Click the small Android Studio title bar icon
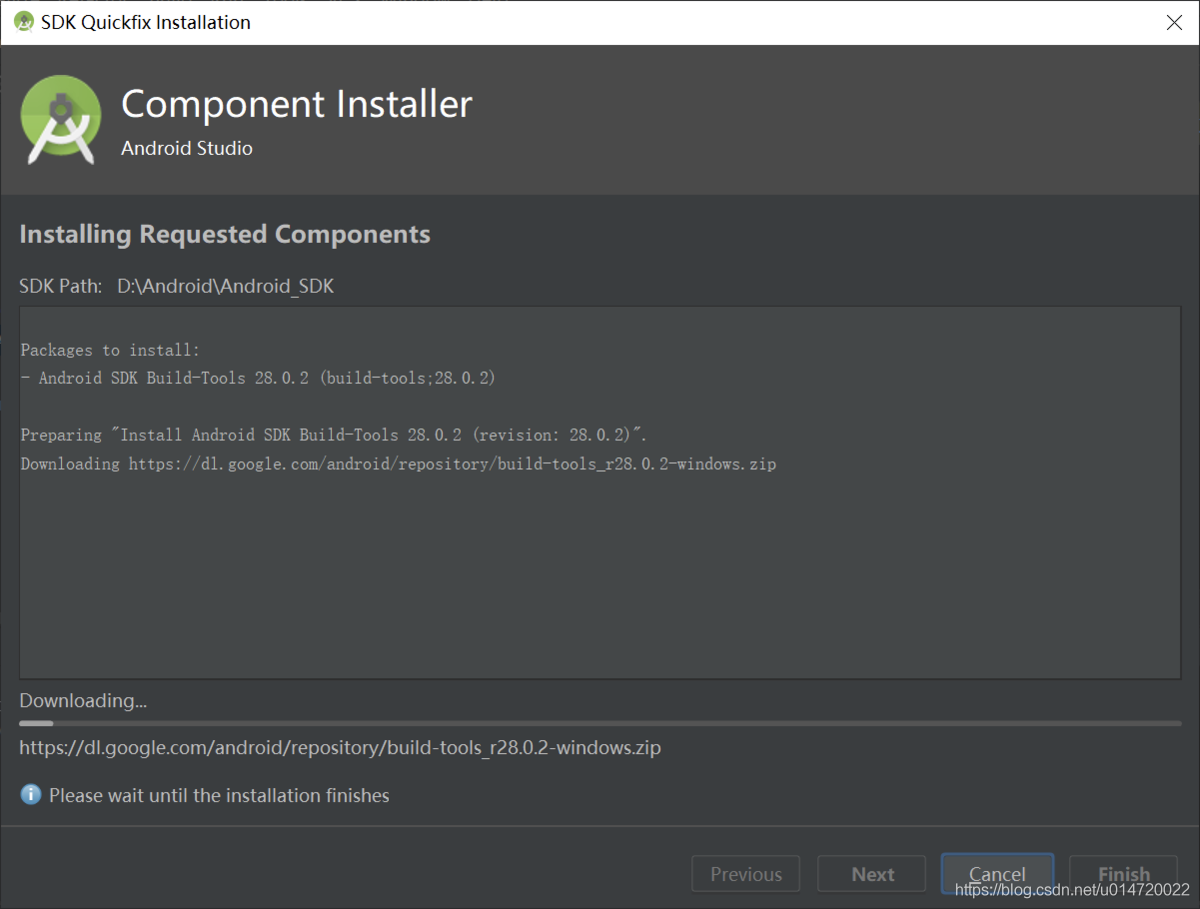1200x909 pixels. [x=24, y=22]
